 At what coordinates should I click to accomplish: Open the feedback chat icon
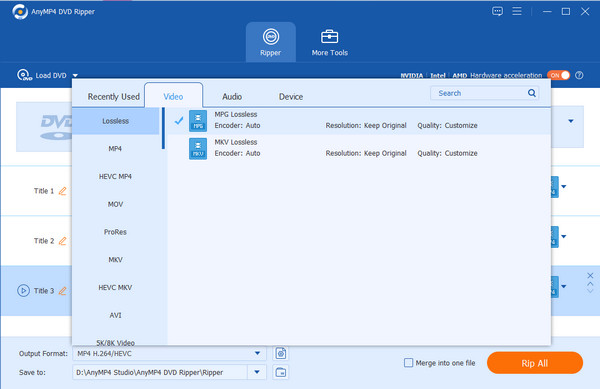[497, 11]
